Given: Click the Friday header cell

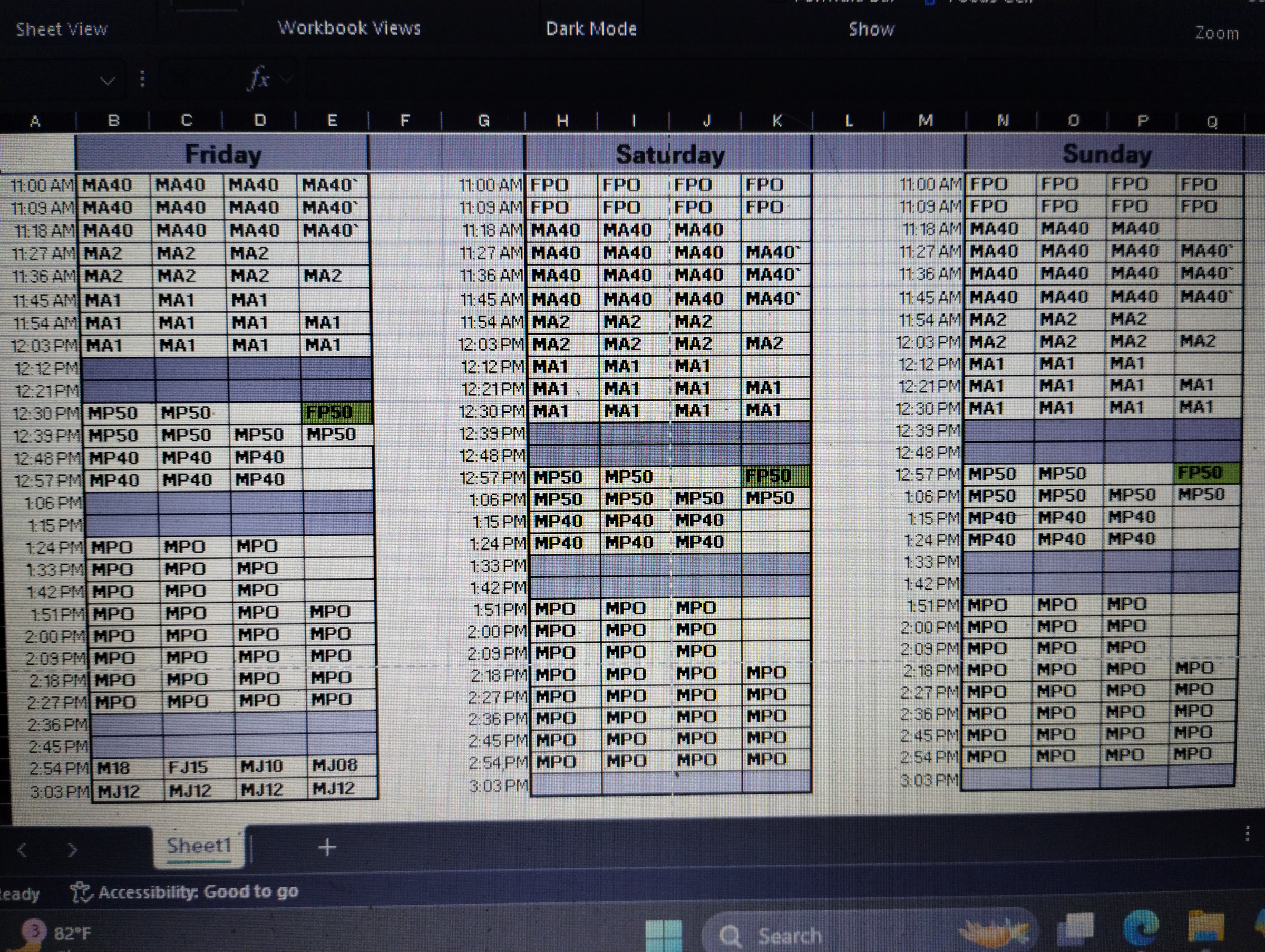Looking at the screenshot, I should [x=223, y=154].
